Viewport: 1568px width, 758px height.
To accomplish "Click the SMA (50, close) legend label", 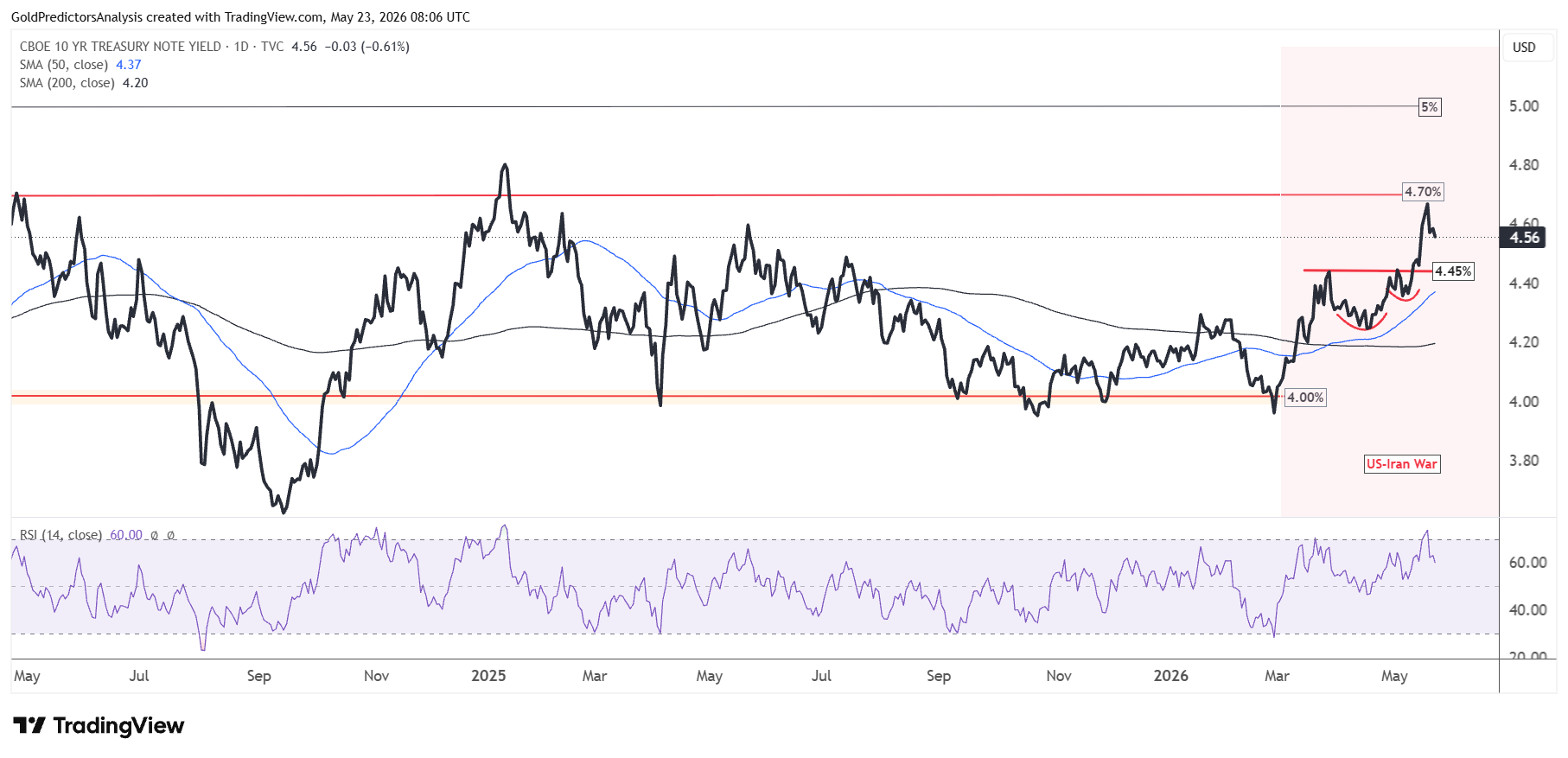I will pyautogui.click(x=64, y=65).
